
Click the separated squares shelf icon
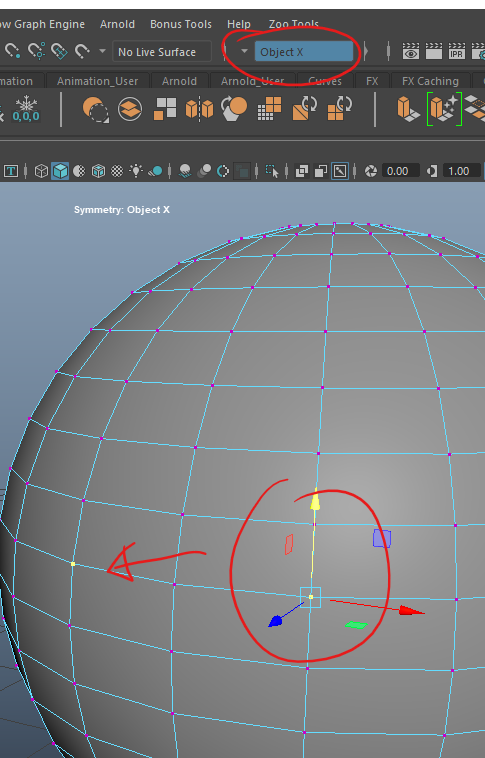(164, 109)
